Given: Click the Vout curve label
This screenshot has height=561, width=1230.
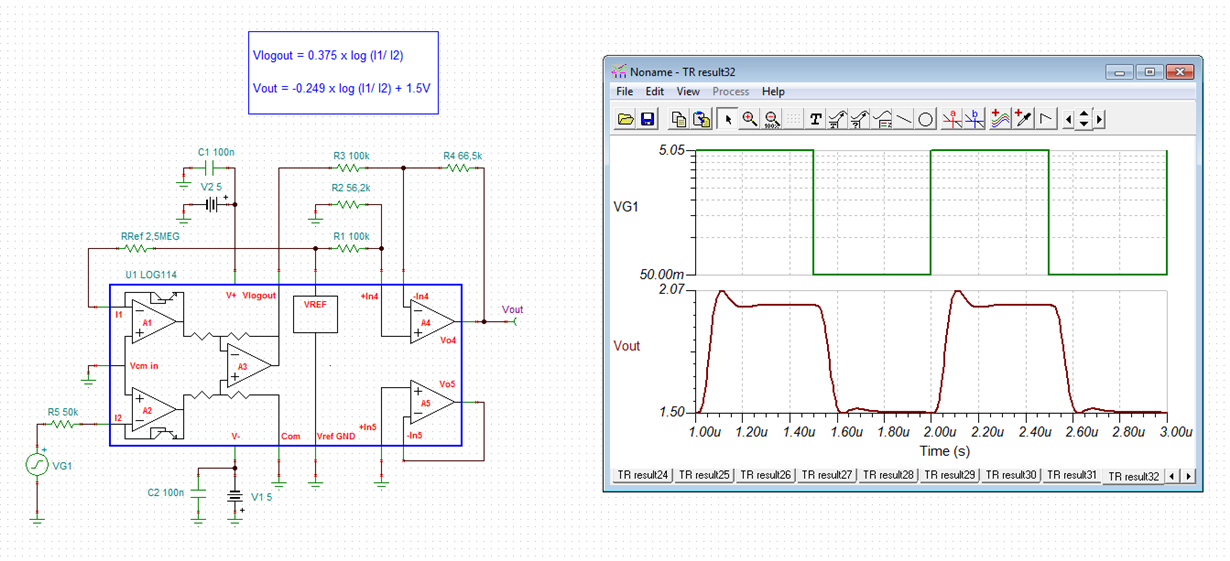Looking at the screenshot, I should click(x=627, y=346).
